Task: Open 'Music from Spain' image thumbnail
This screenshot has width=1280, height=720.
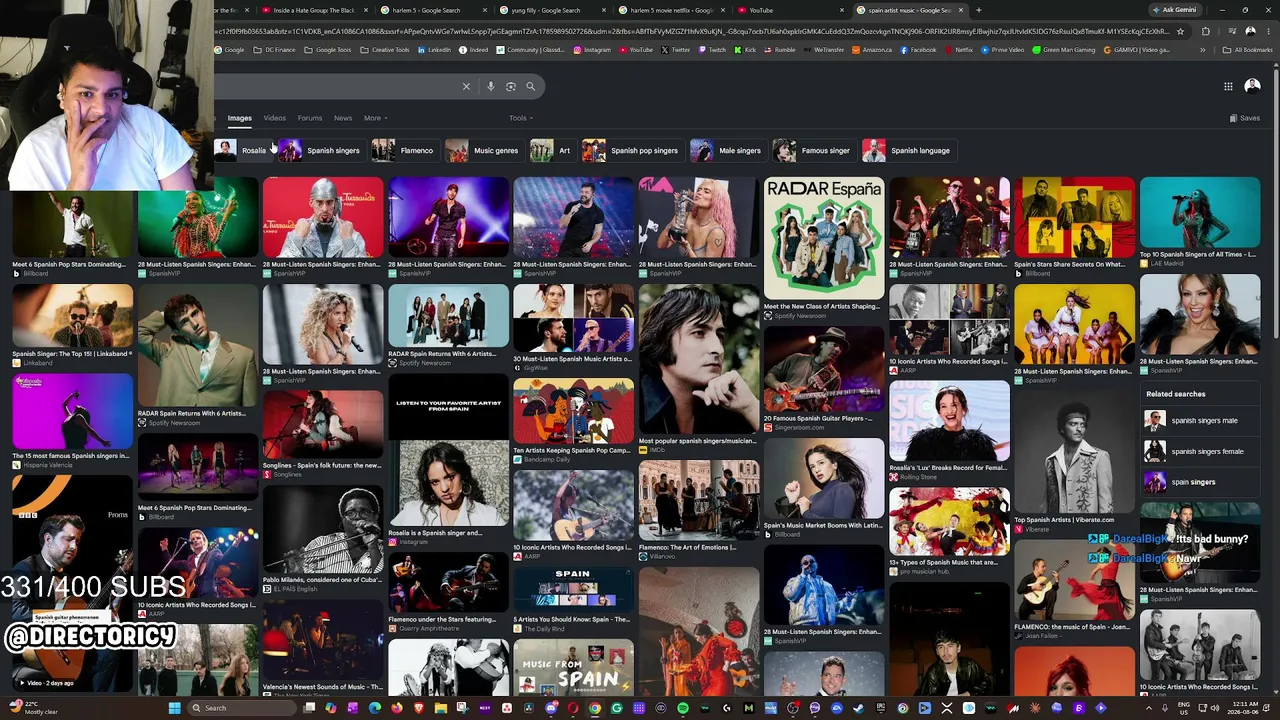Action: pyautogui.click(x=574, y=668)
